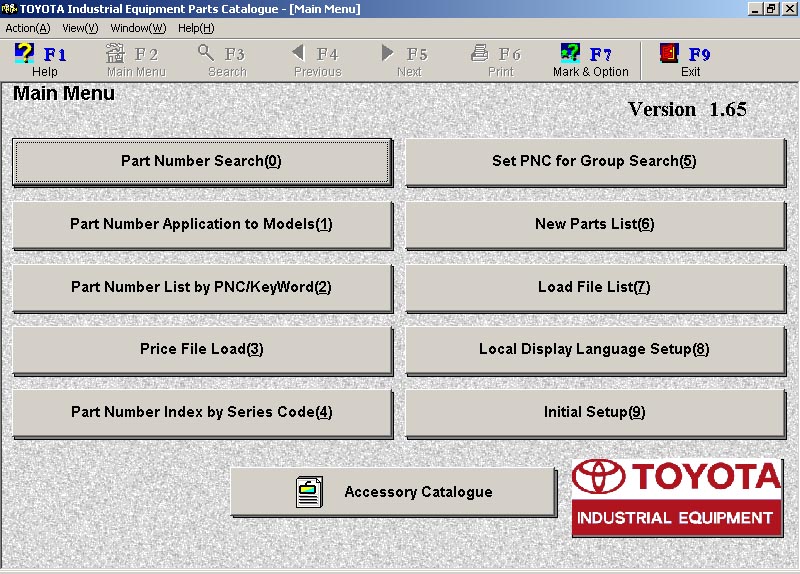
Task: Click the F9 Exit door icon
Action: click(669, 53)
